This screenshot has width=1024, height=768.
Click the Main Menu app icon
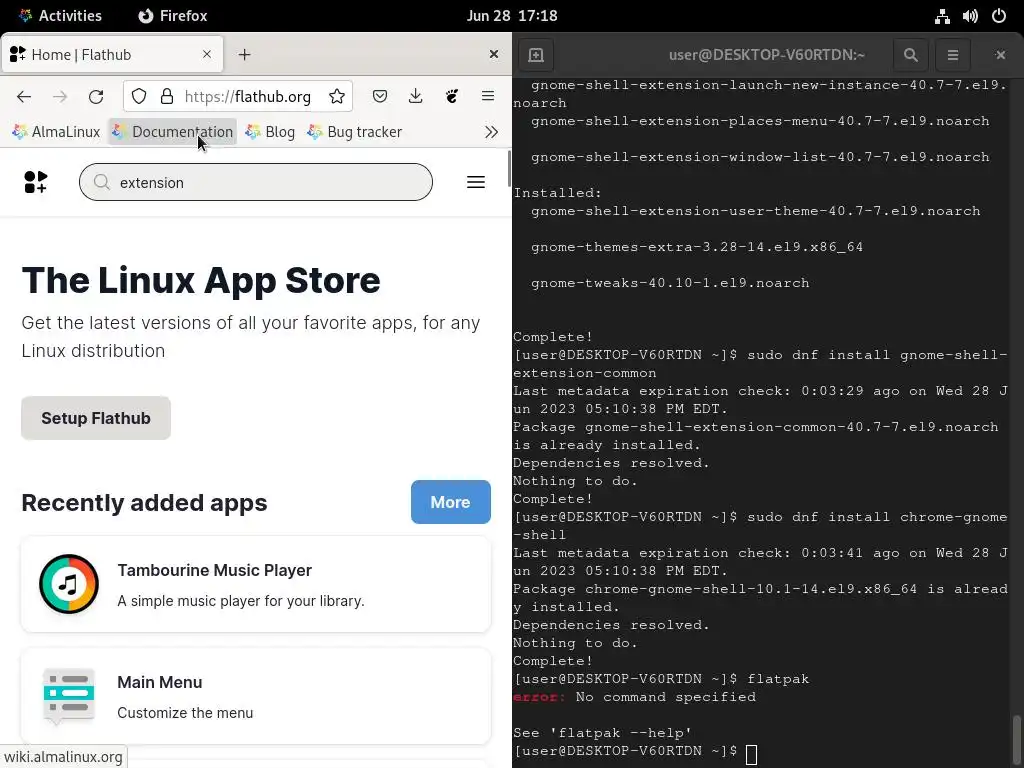(x=69, y=696)
